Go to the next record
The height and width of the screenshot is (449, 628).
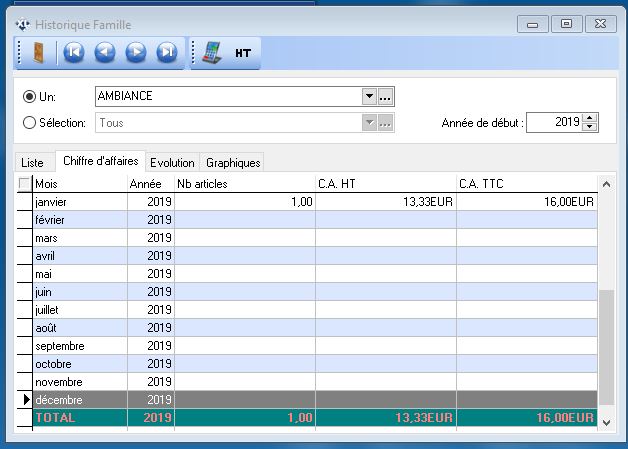(136, 53)
